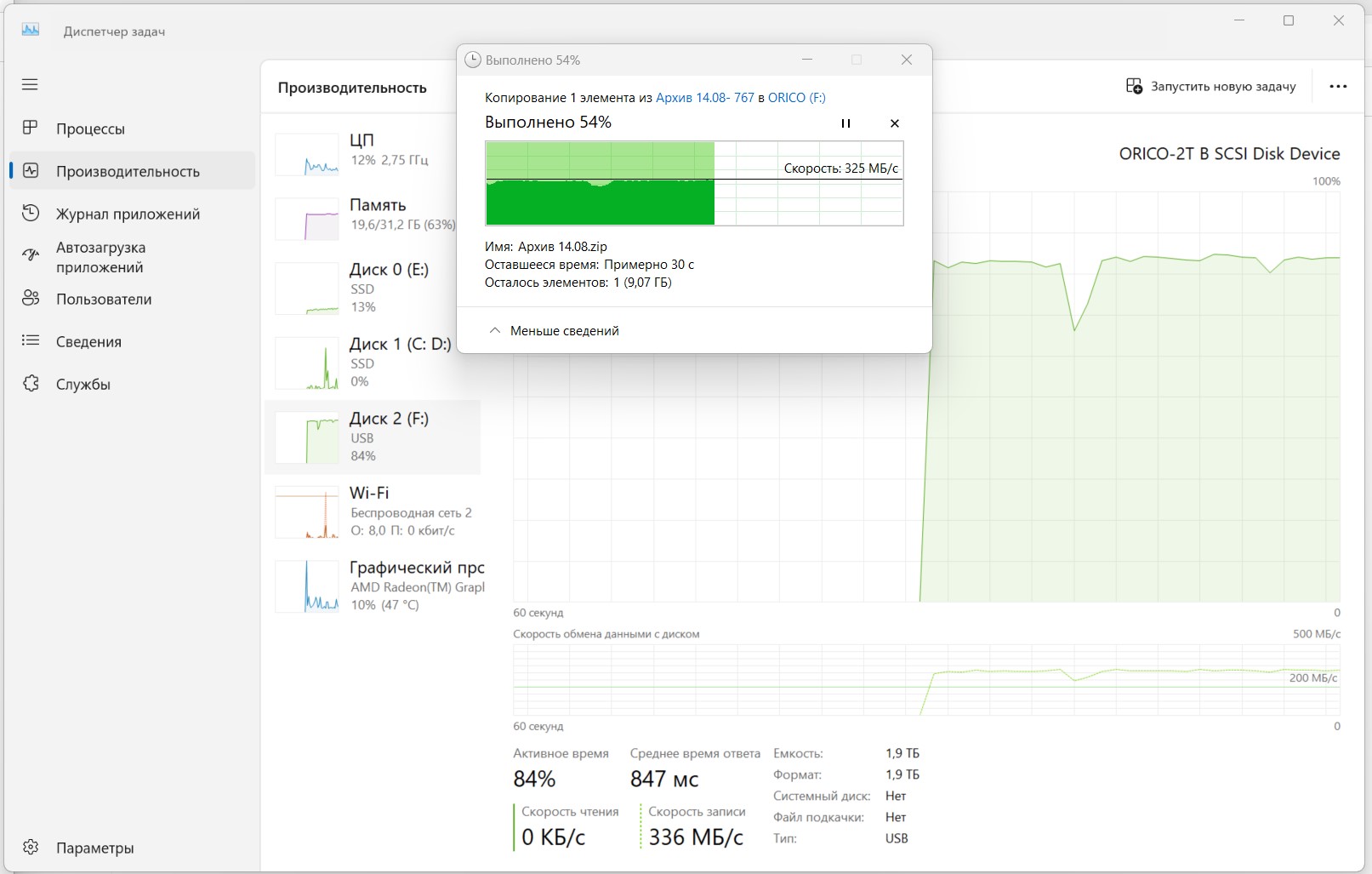Screen dimensions: 1372x874
Task: Click the Скорость записи 336 МБ/с value
Action: click(x=696, y=837)
